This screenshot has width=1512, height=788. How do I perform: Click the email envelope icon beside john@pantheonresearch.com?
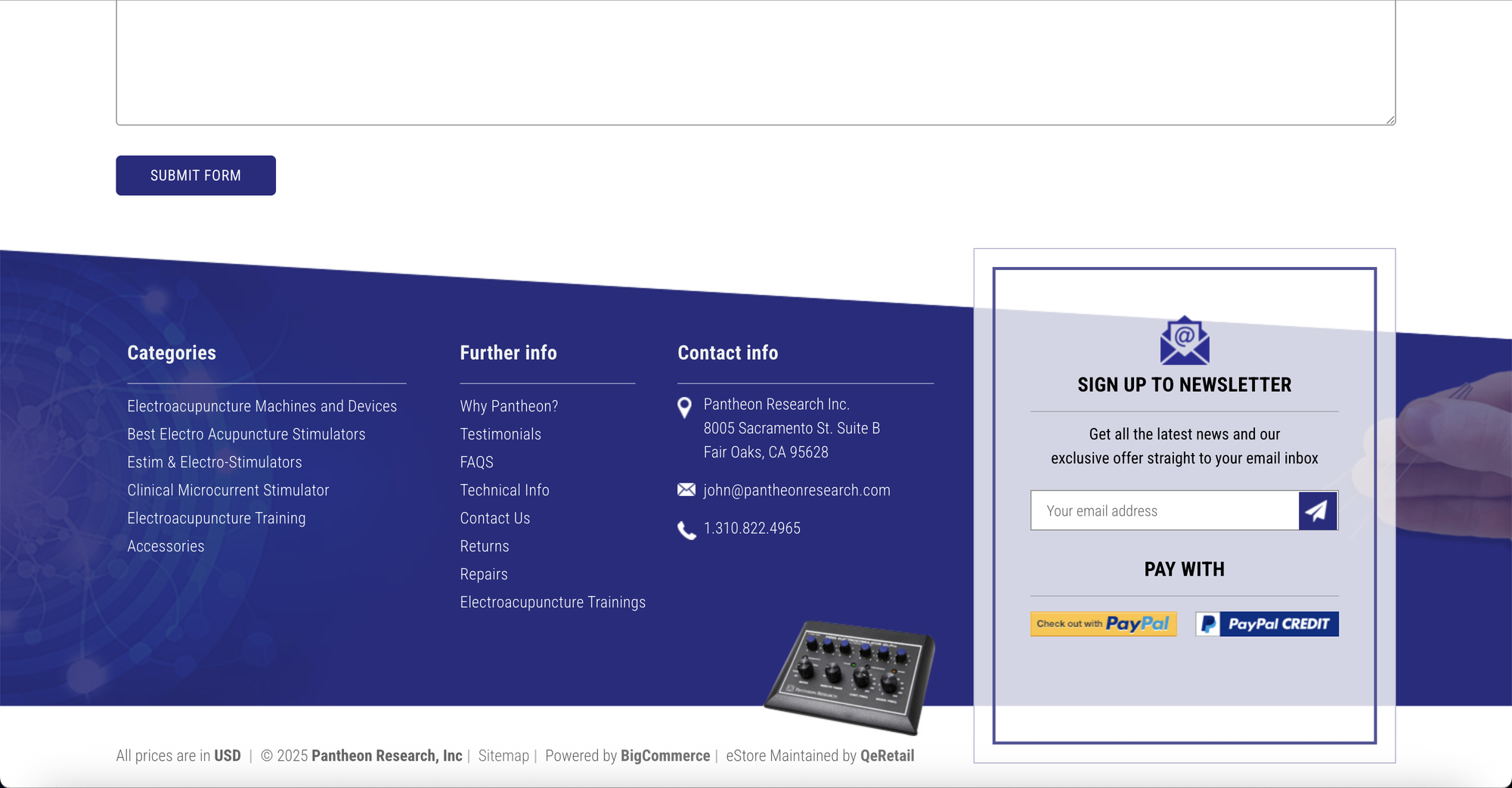[x=686, y=490]
